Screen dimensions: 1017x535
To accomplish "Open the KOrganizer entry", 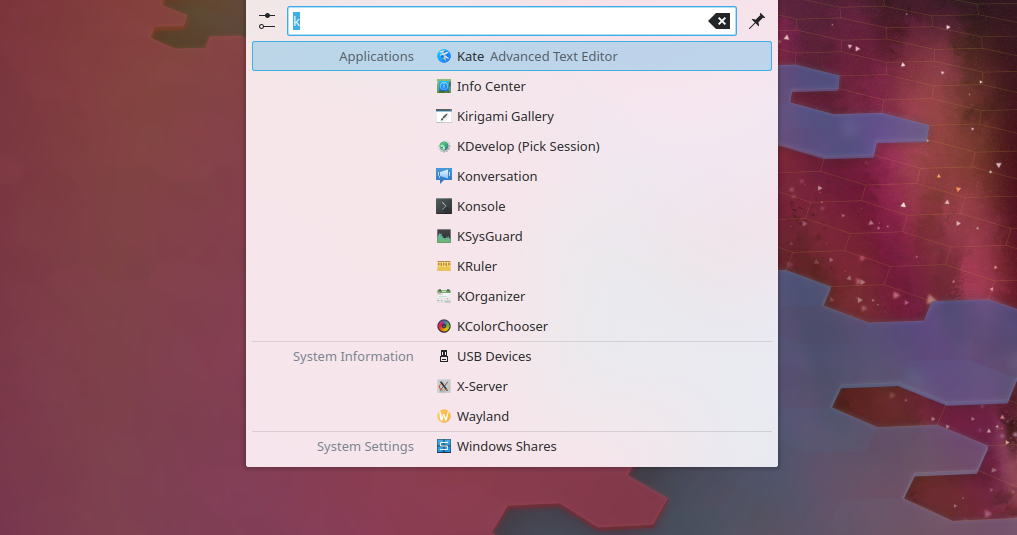I will click(512, 296).
